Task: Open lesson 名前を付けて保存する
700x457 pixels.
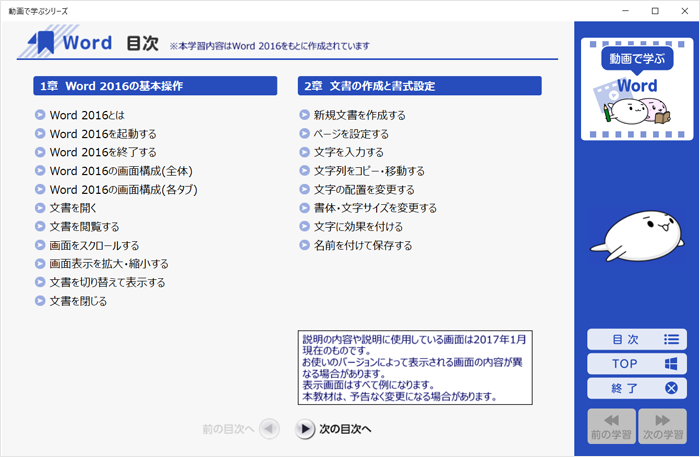Action: tap(363, 245)
